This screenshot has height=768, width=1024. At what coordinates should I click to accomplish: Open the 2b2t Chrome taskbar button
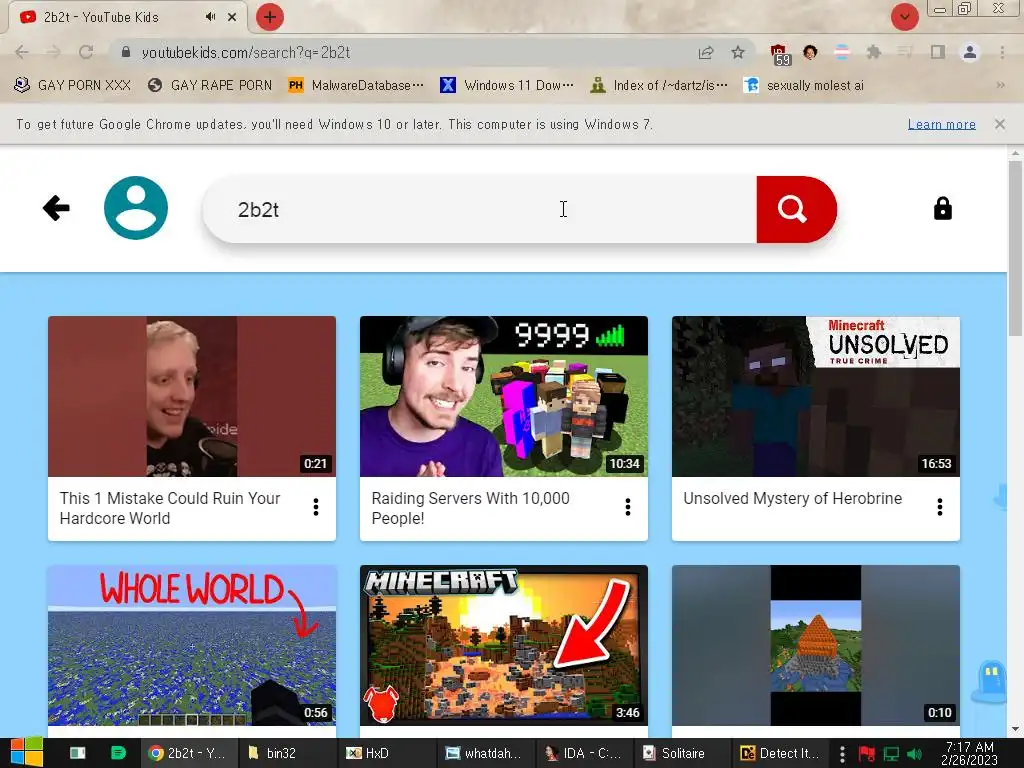187,753
